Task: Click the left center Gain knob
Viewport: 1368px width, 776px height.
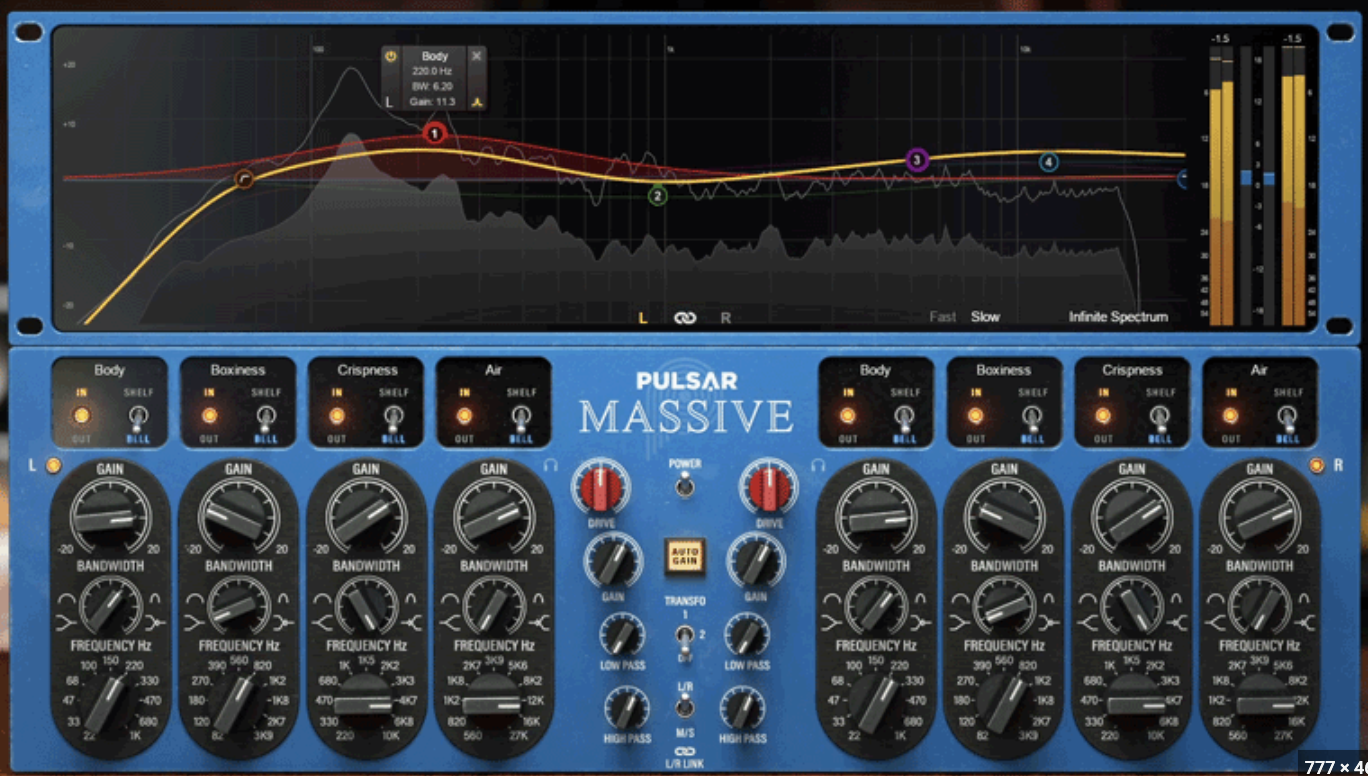Action: pyautogui.click(x=613, y=560)
